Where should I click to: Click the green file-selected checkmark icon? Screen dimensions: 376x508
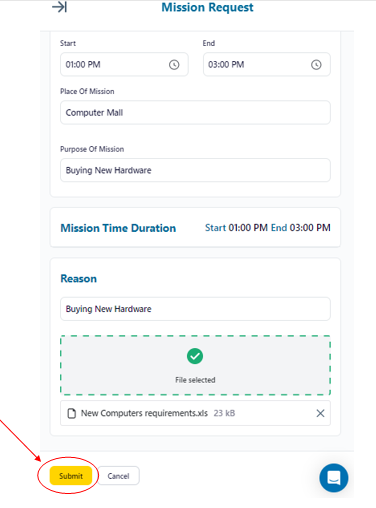tap(195, 356)
